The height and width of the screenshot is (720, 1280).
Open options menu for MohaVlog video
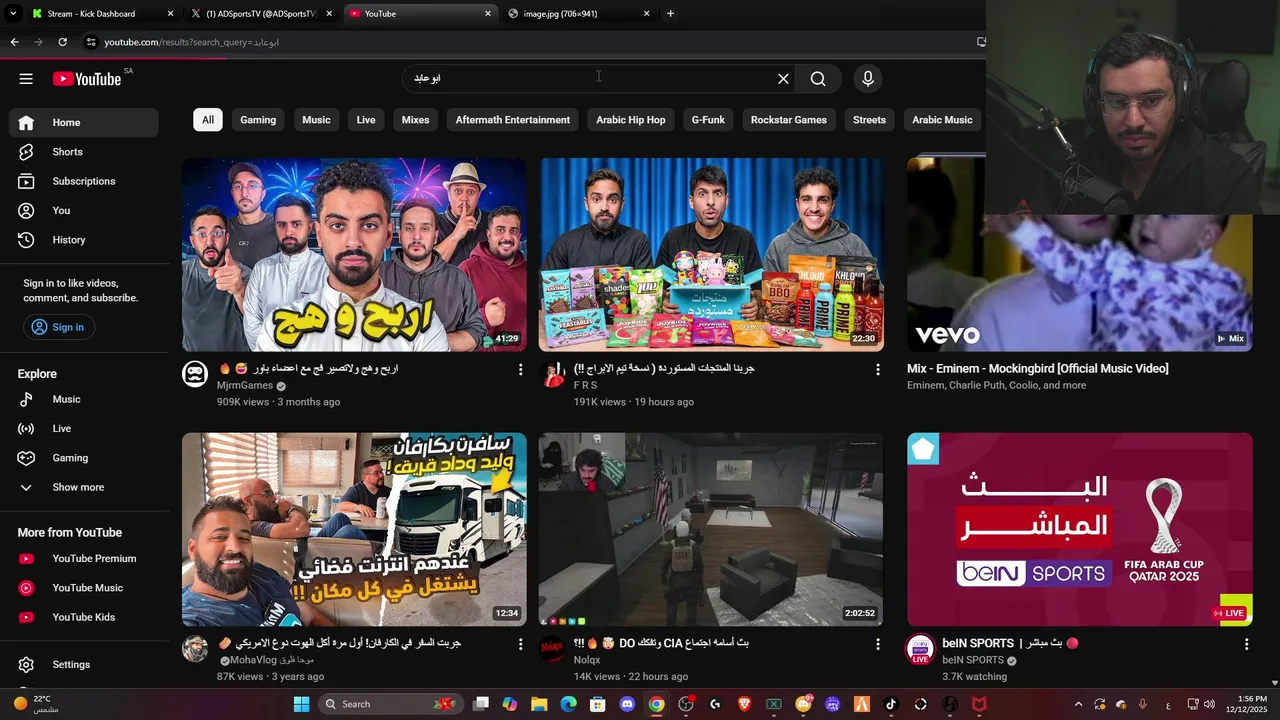coord(520,645)
